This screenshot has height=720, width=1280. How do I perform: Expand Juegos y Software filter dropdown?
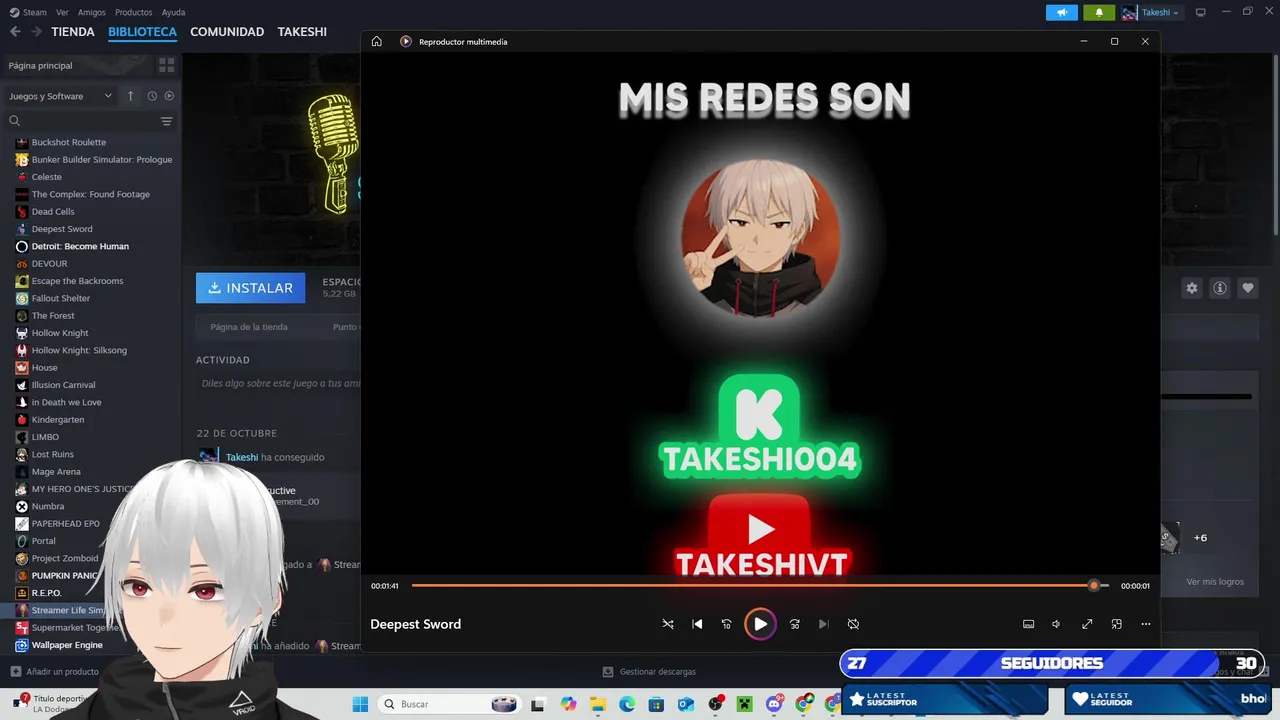coord(60,96)
